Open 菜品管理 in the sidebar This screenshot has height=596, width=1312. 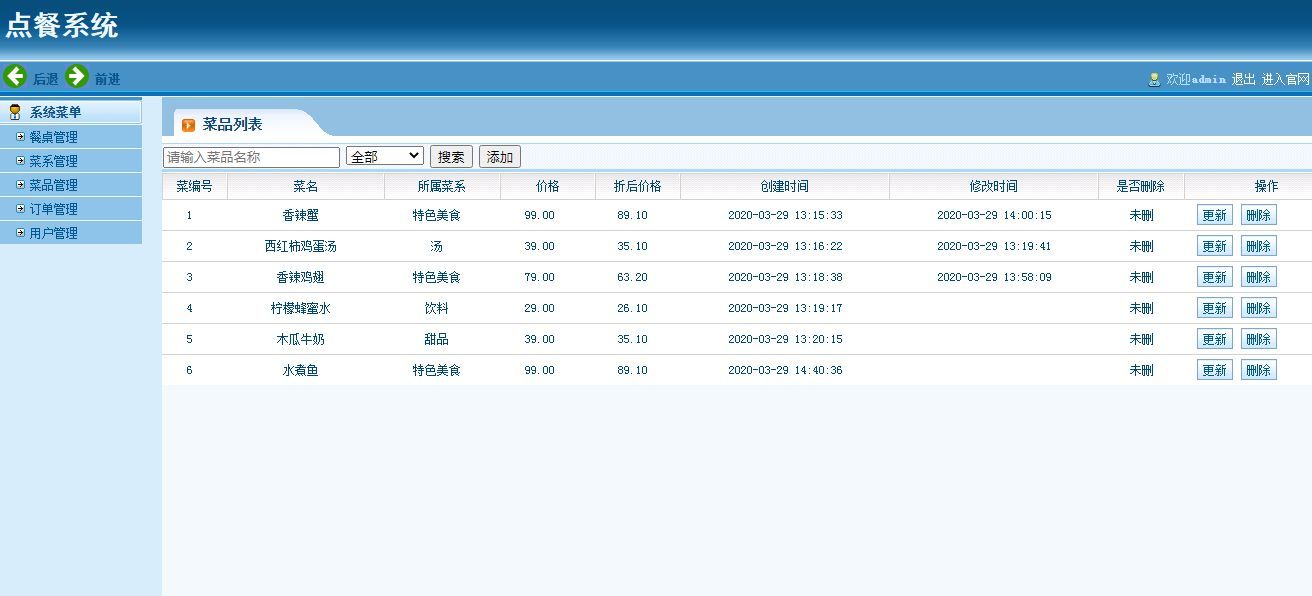[x=53, y=185]
